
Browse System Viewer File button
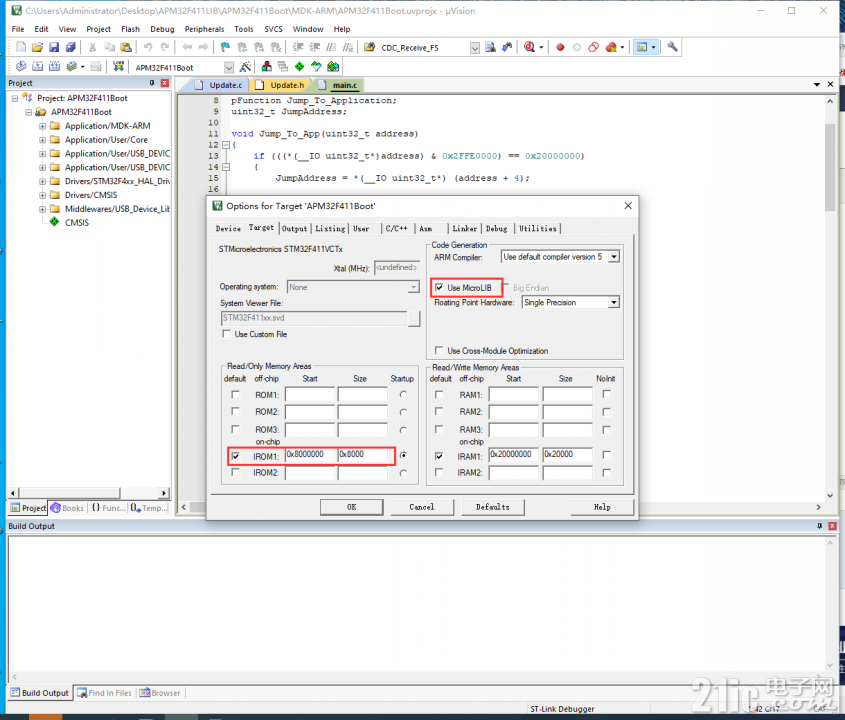[x=414, y=319]
